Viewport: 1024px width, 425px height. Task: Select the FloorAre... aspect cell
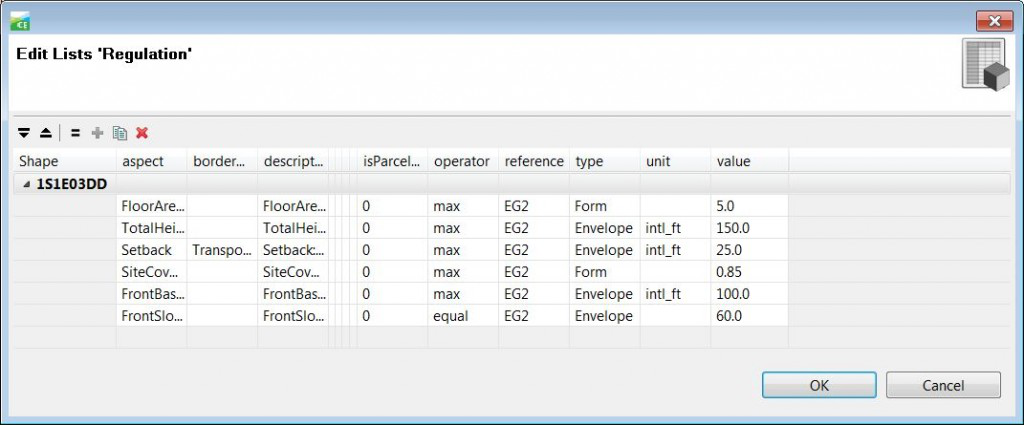[152, 206]
